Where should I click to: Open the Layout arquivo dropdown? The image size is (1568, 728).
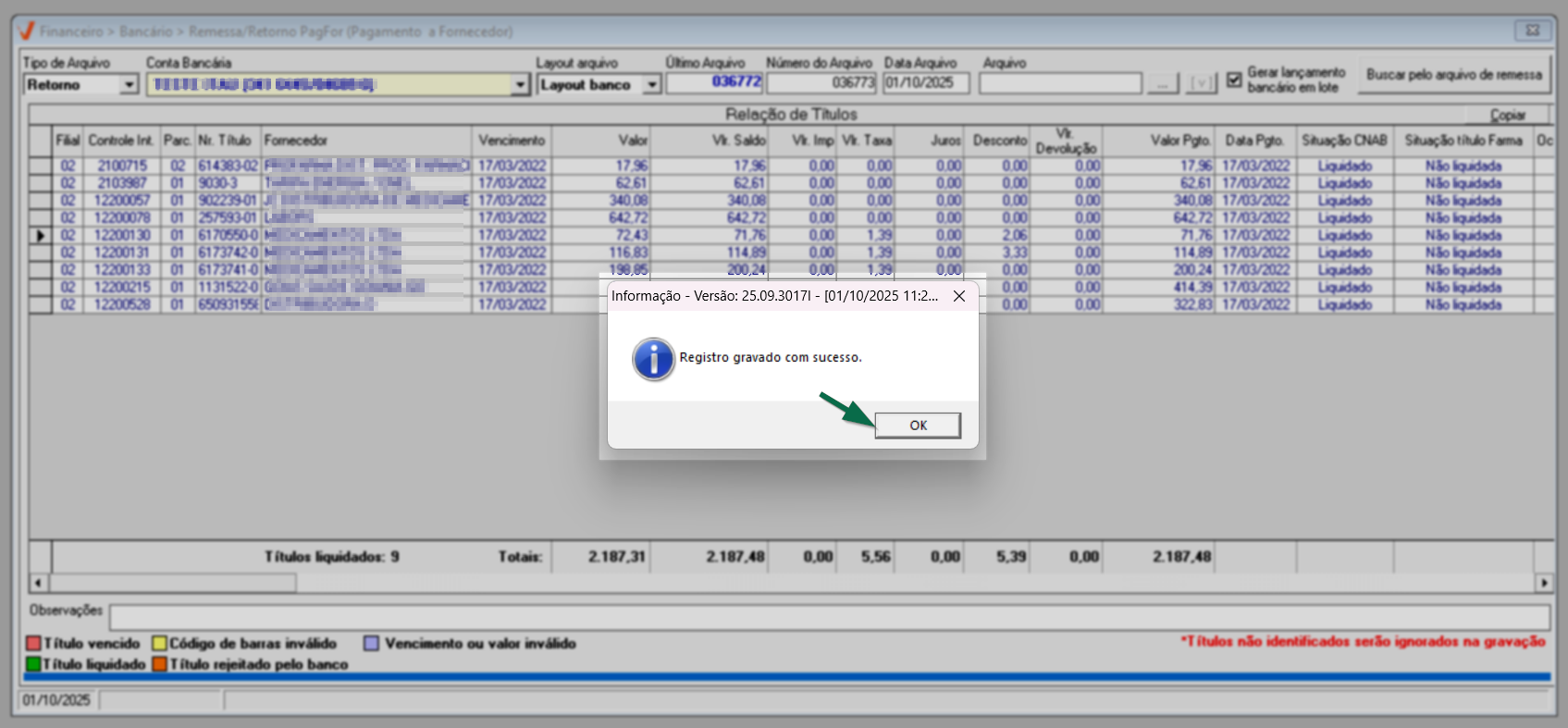(652, 85)
